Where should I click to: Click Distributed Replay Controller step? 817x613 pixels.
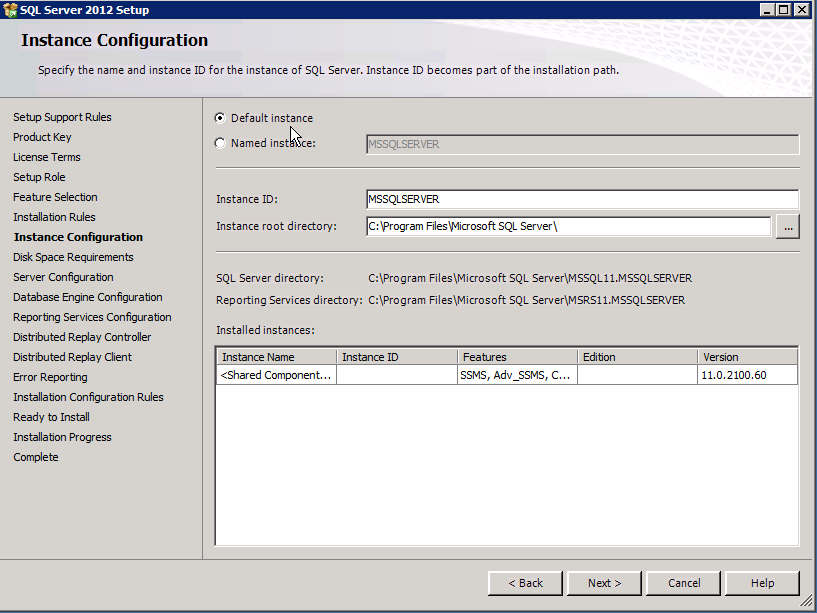click(x=82, y=337)
